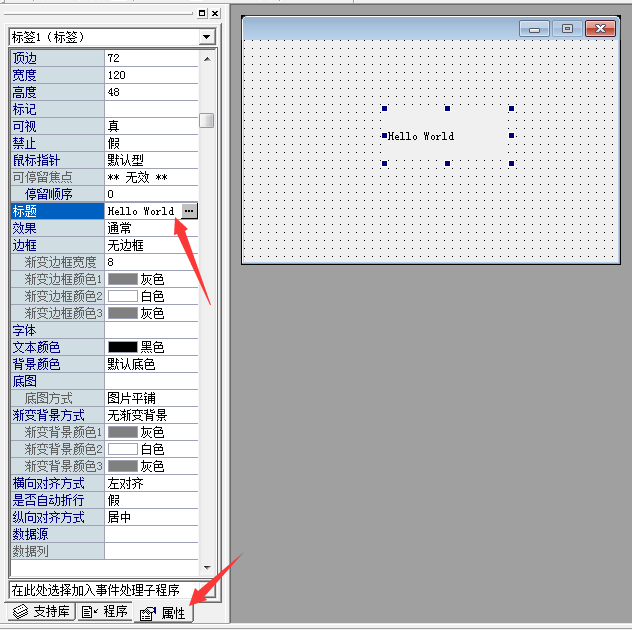Image resolution: width=632 pixels, height=630 pixels.
Task: Float the properties panel with the square button
Action: point(202,13)
